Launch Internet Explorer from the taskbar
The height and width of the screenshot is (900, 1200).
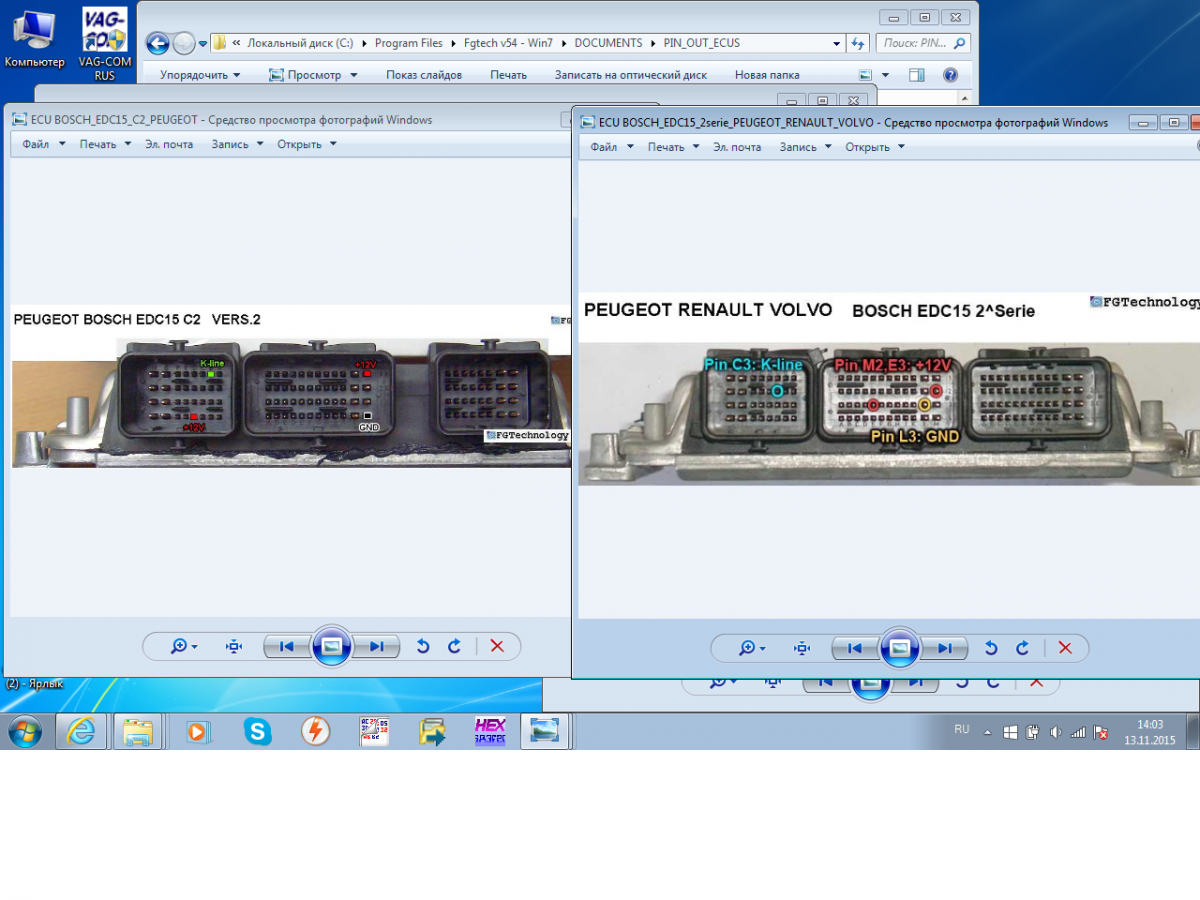click(81, 731)
